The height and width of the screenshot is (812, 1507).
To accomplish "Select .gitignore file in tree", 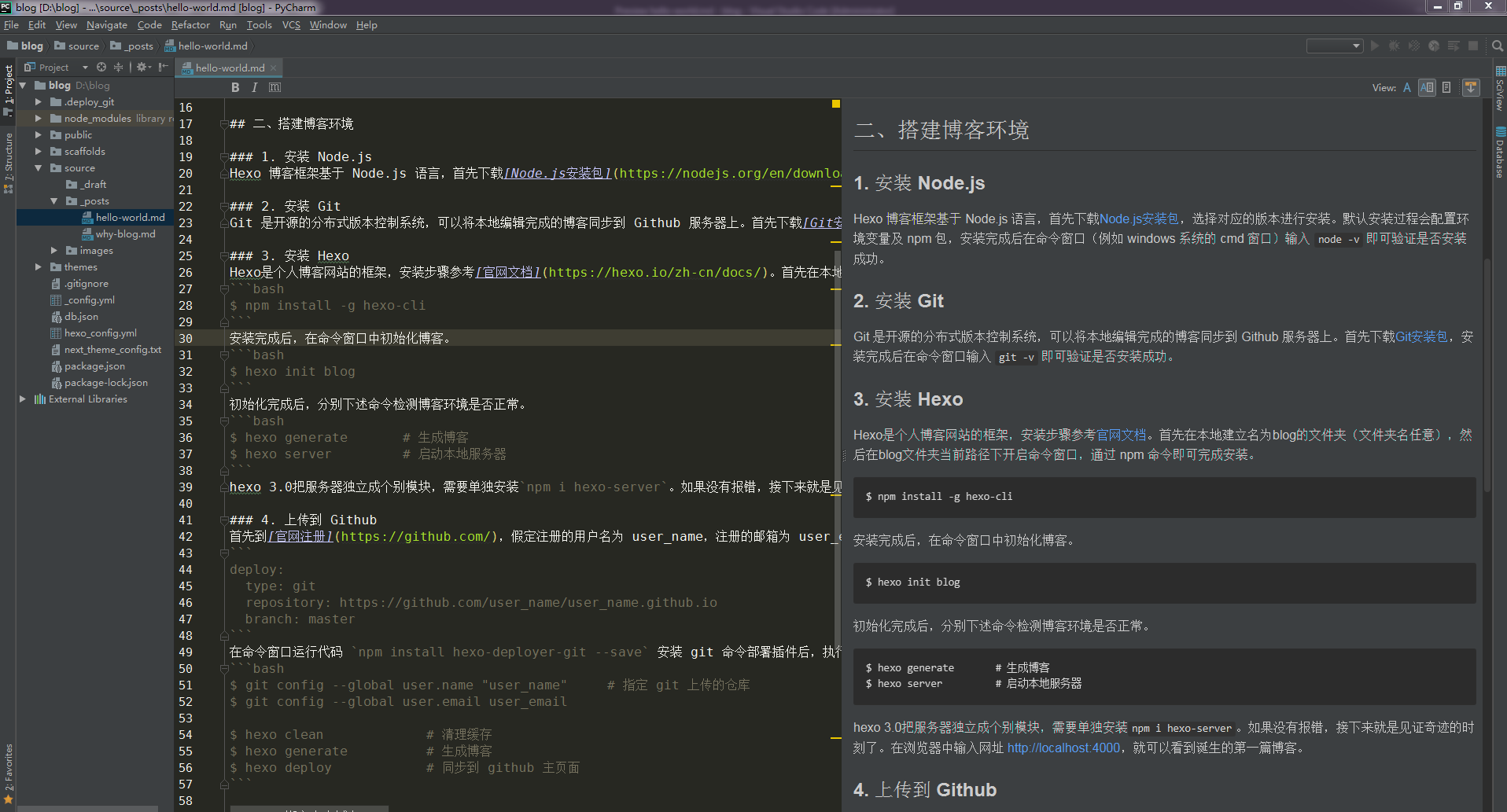I will point(79,283).
